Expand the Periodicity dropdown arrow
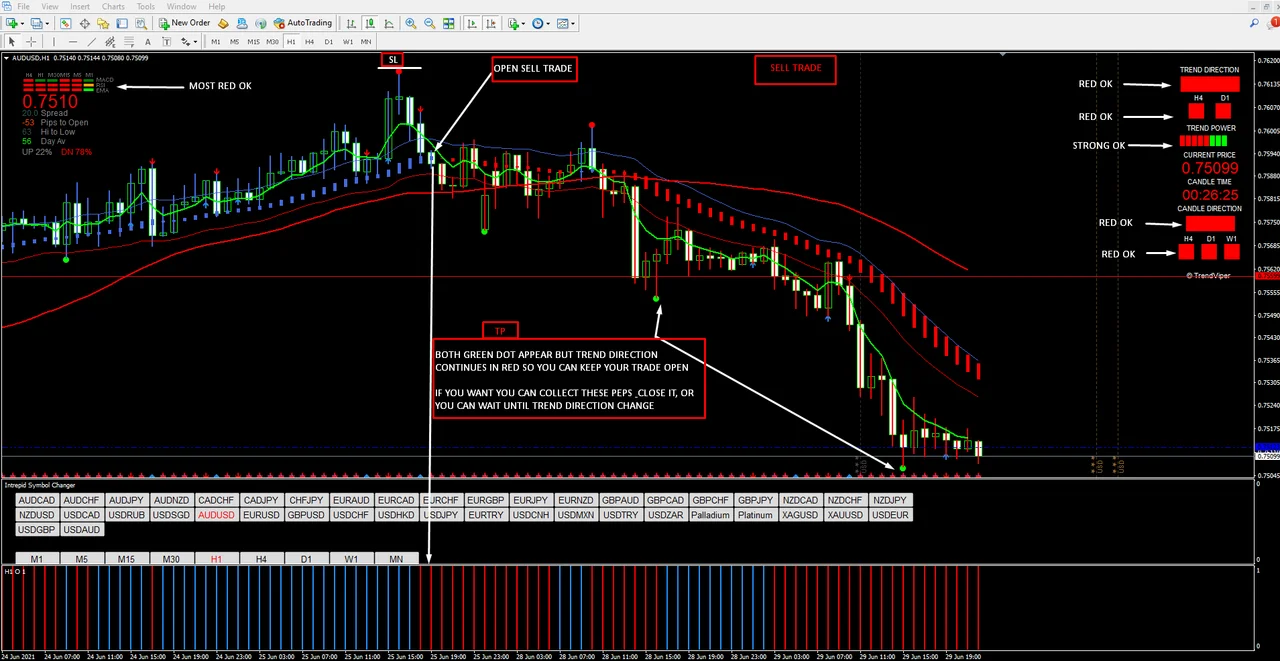The height and width of the screenshot is (661, 1280). pyautogui.click(x=548, y=23)
